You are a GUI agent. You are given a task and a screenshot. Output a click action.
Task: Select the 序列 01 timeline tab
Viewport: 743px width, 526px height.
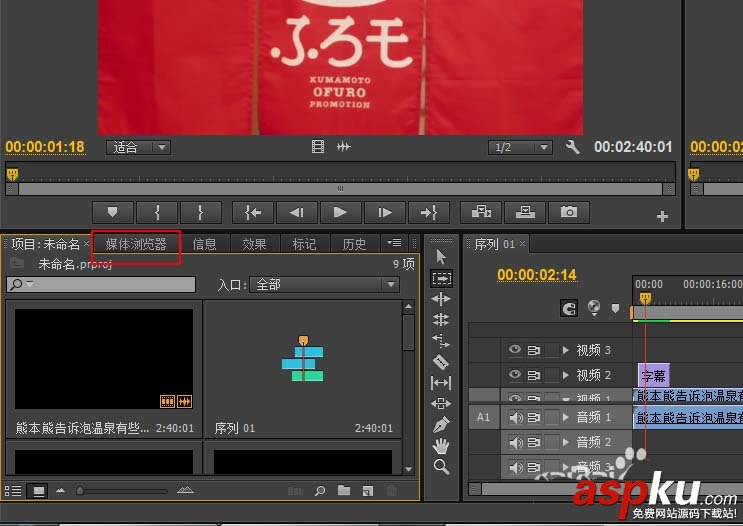click(x=494, y=244)
